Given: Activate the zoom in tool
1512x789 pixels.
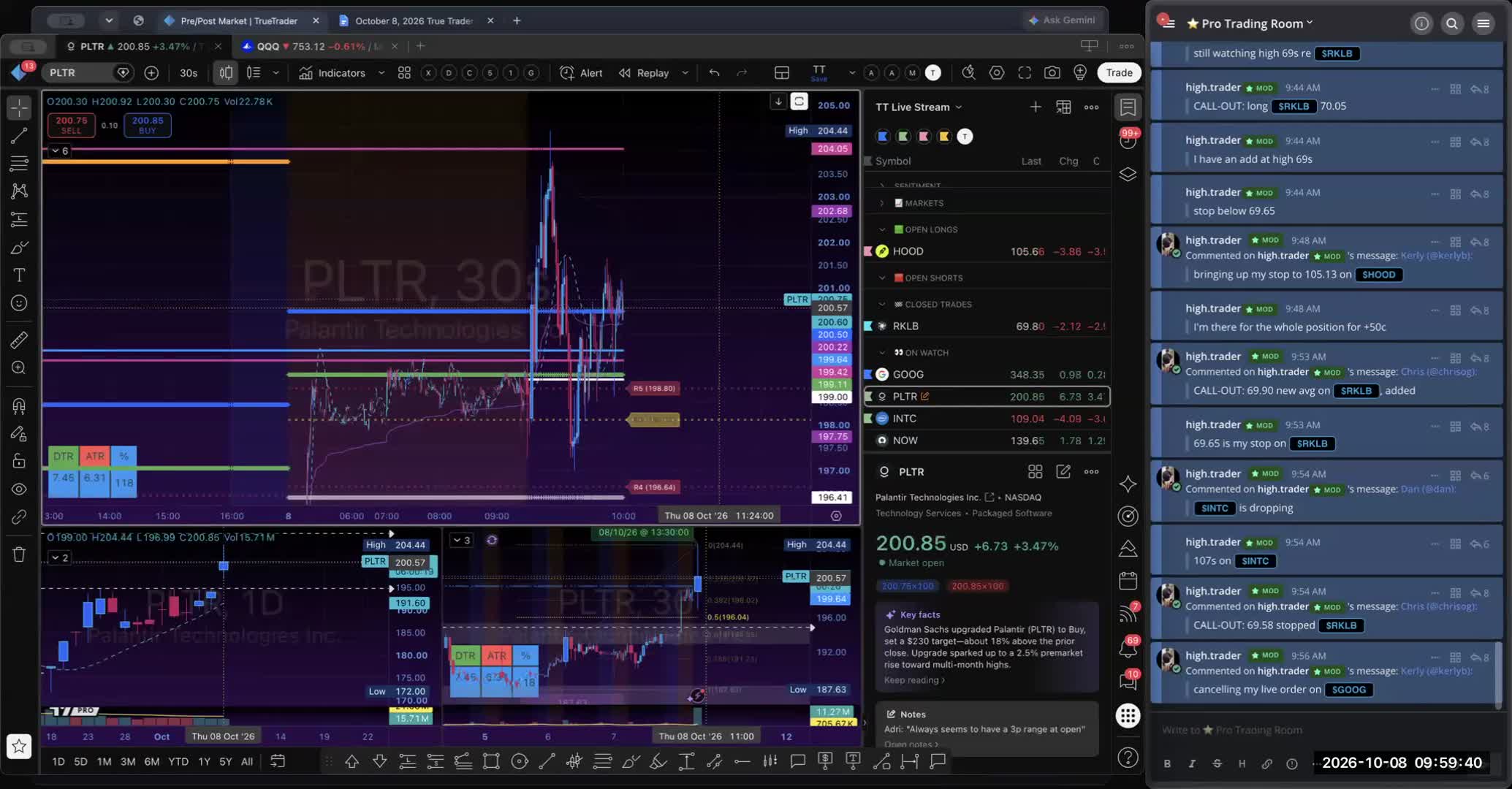Looking at the screenshot, I should [19, 367].
